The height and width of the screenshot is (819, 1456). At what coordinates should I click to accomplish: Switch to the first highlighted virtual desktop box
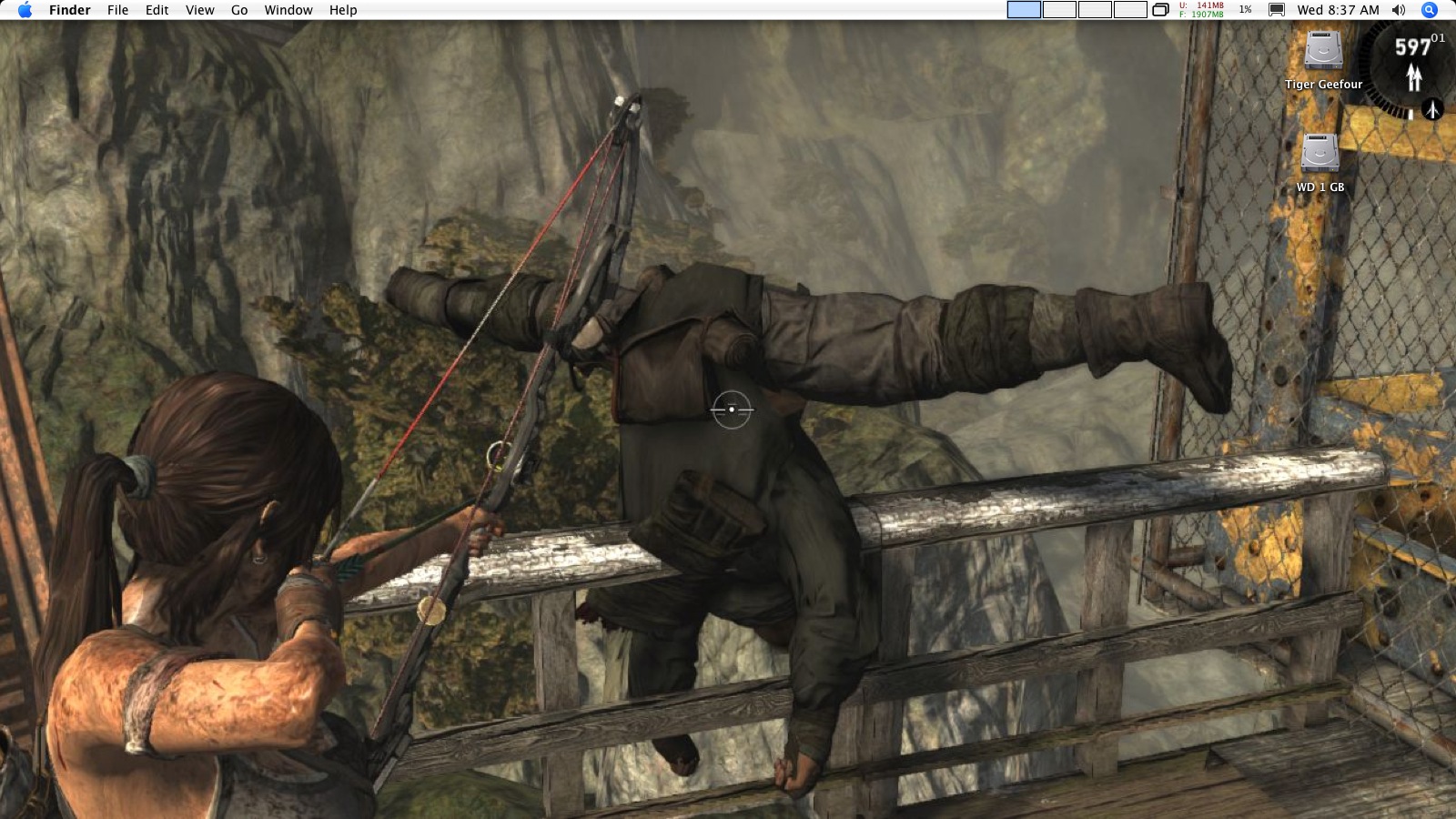(1024, 10)
